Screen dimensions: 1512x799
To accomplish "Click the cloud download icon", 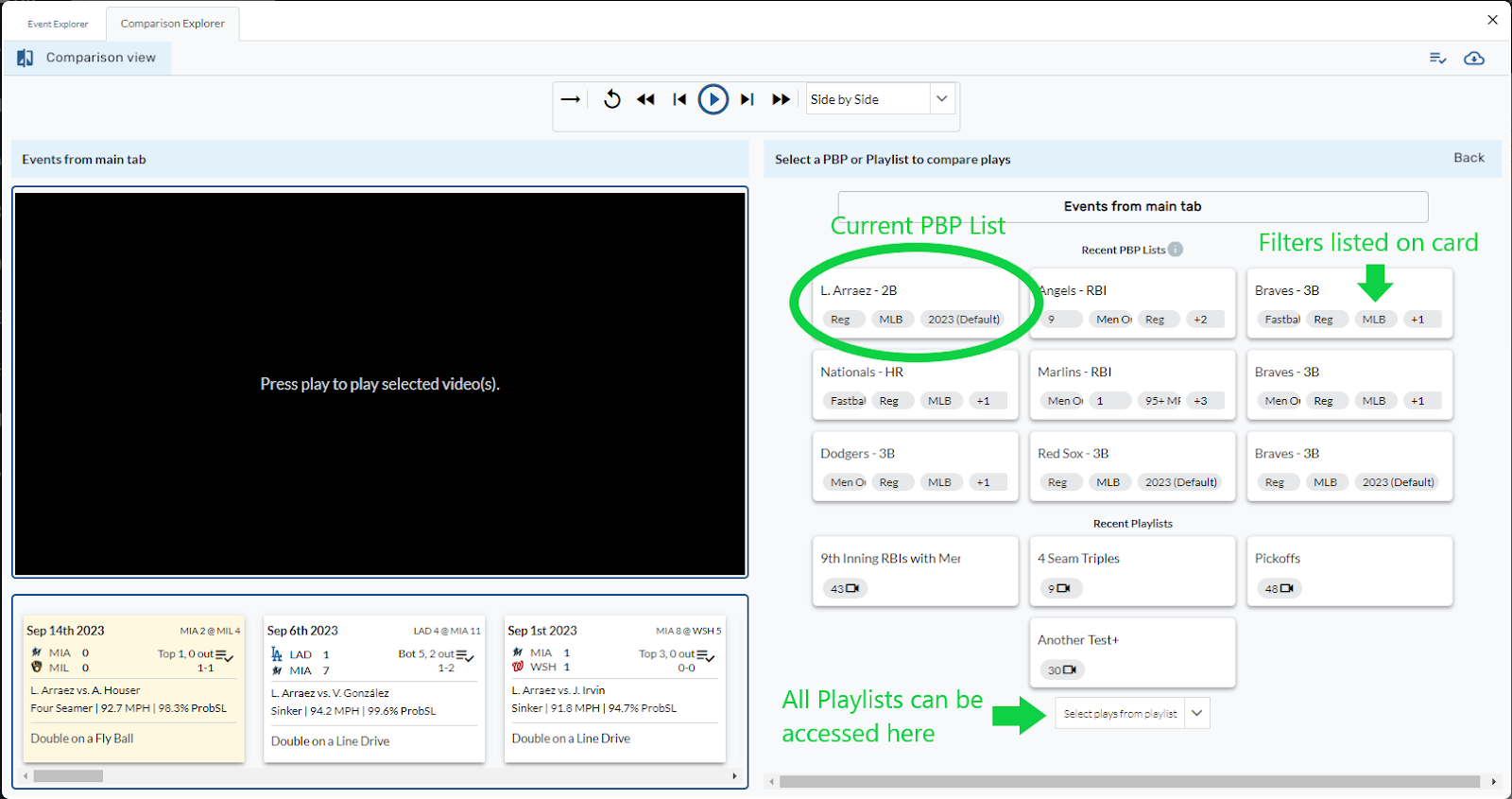I will click(1473, 59).
